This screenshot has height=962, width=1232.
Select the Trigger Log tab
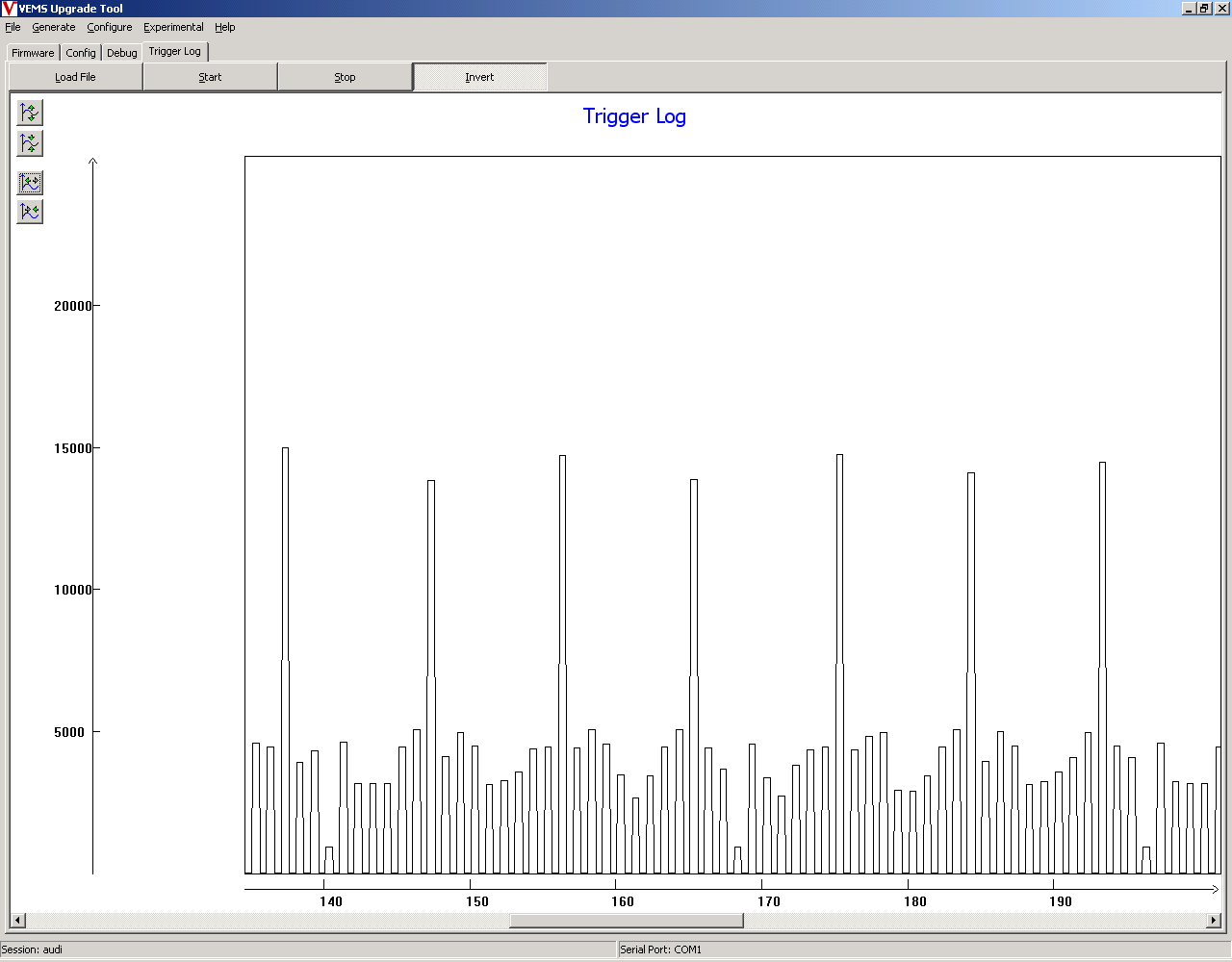click(x=175, y=51)
